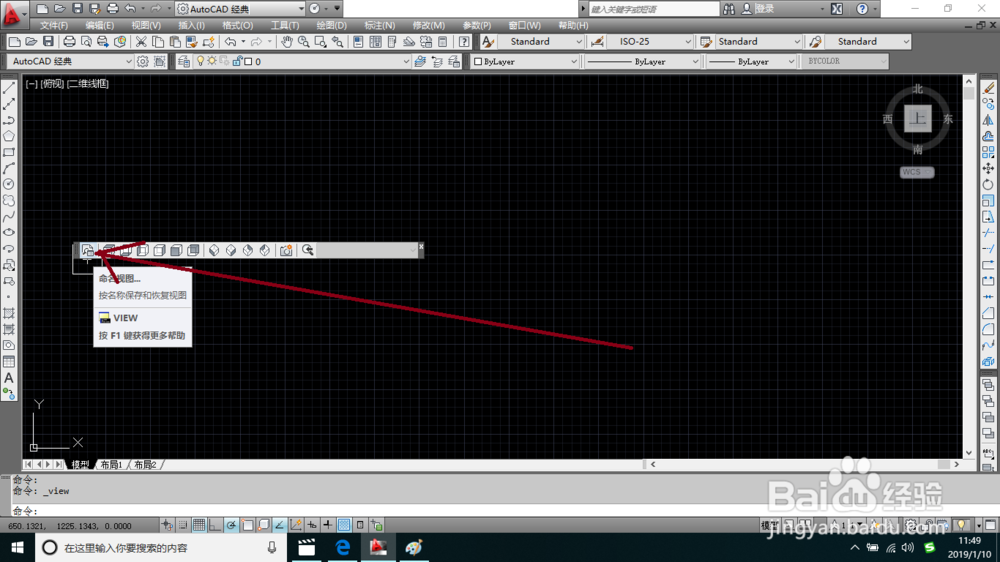
Task: Toggle Object Snap Tracking in status bar
Action: 279,525
